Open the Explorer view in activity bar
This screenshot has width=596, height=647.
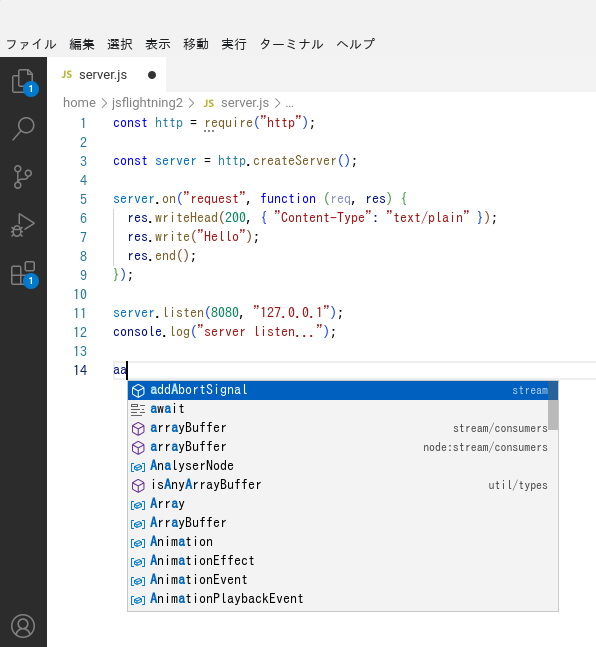click(x=23, y=81)
